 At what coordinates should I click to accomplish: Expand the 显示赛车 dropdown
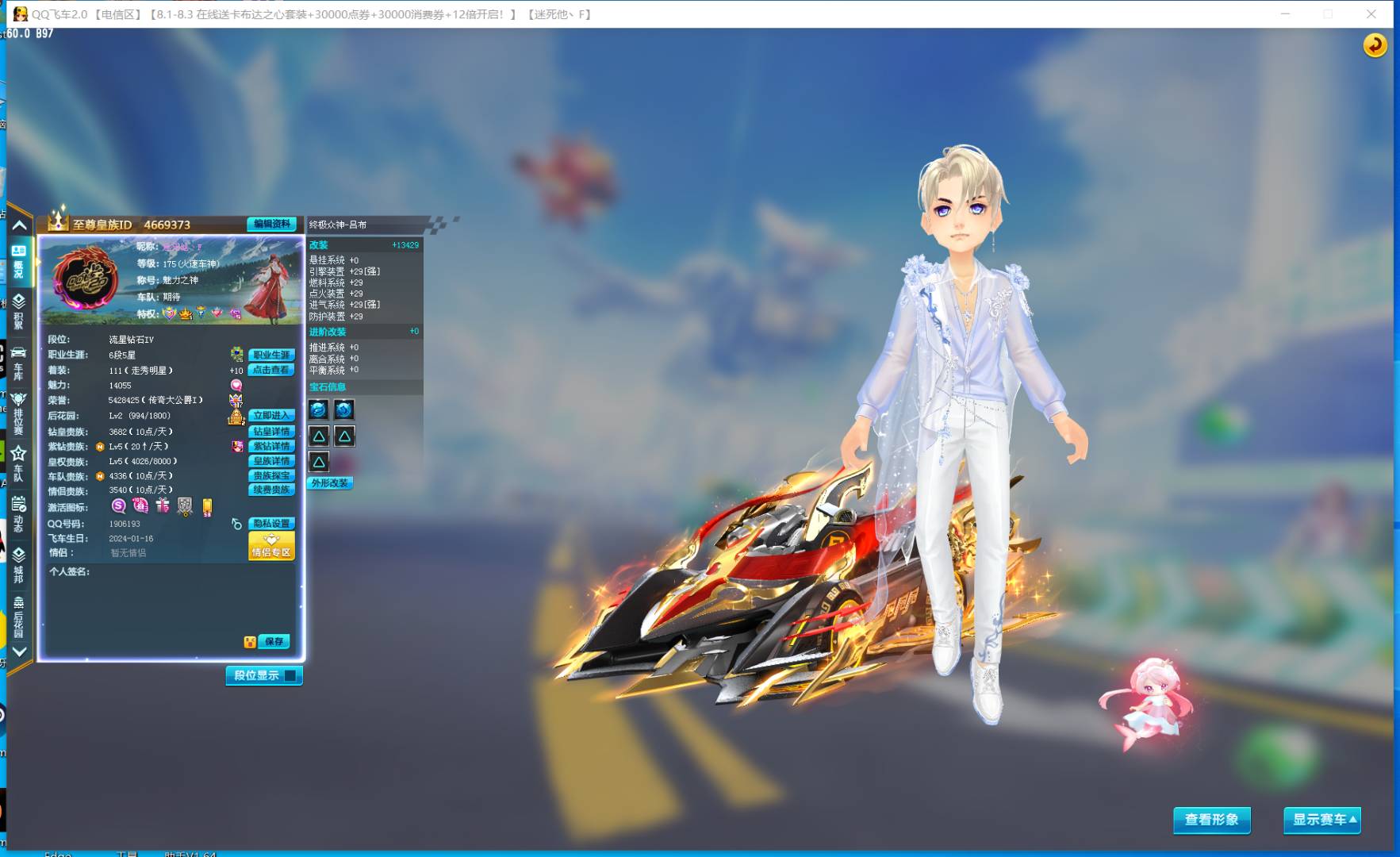click(x=1321, y=820)
